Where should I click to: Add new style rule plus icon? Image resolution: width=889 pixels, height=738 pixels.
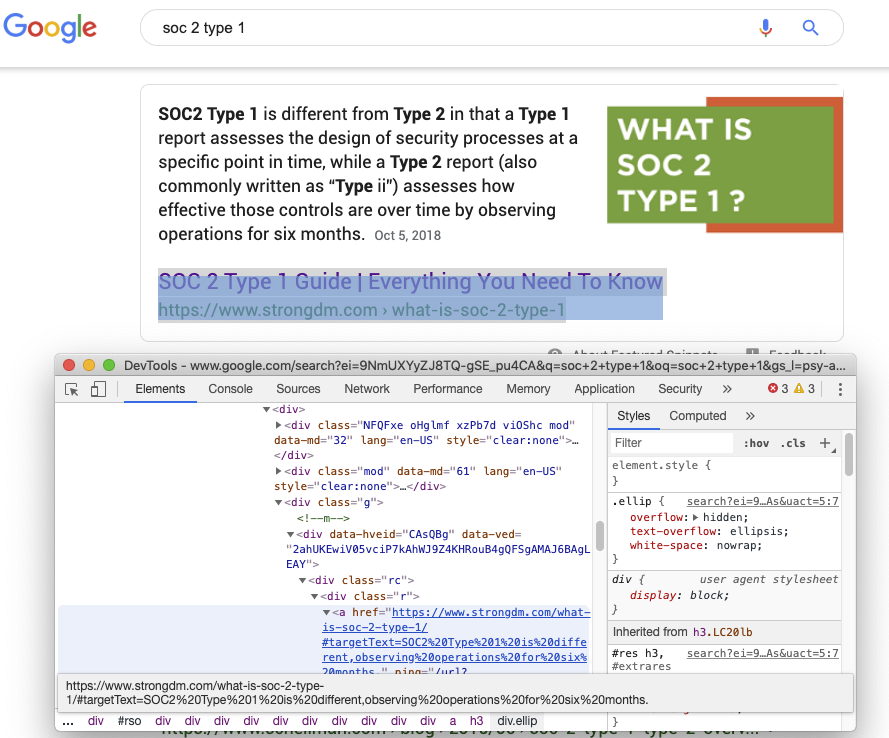click(x=826, y=443)
